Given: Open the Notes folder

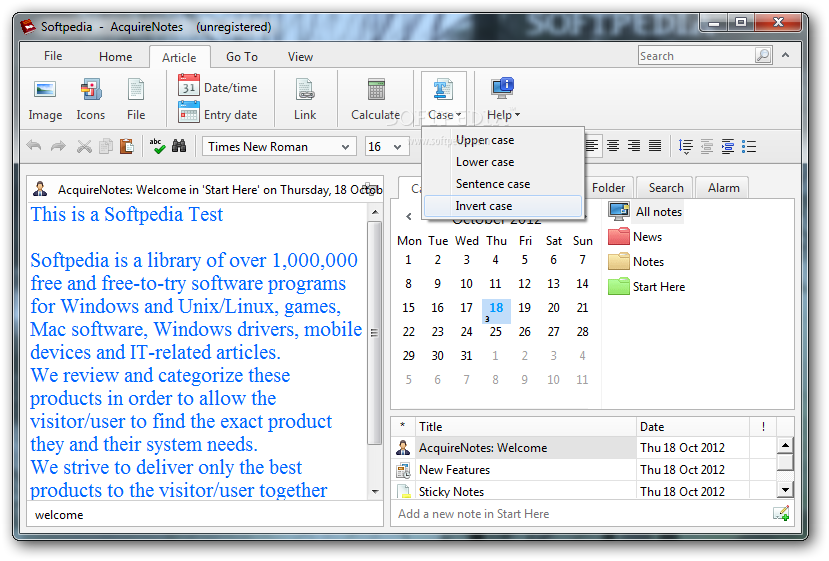Looking at the screenshot, I should tap(637, 262).
